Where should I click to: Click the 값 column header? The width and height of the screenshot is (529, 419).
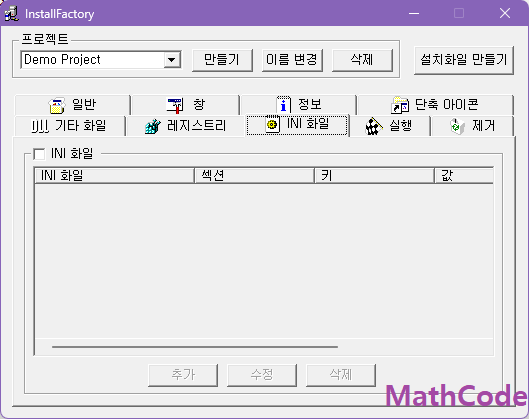[464, 176]
